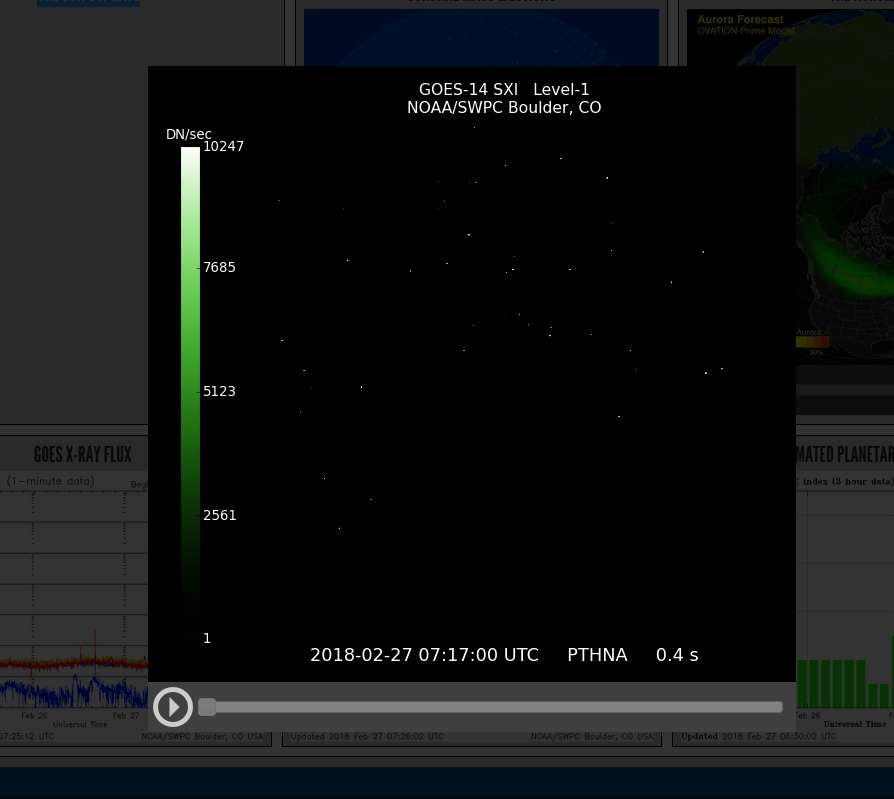
Task: Click 'Updated 2018 Feb 27 07:26:02 UTC' text
Action: [367, 736]
